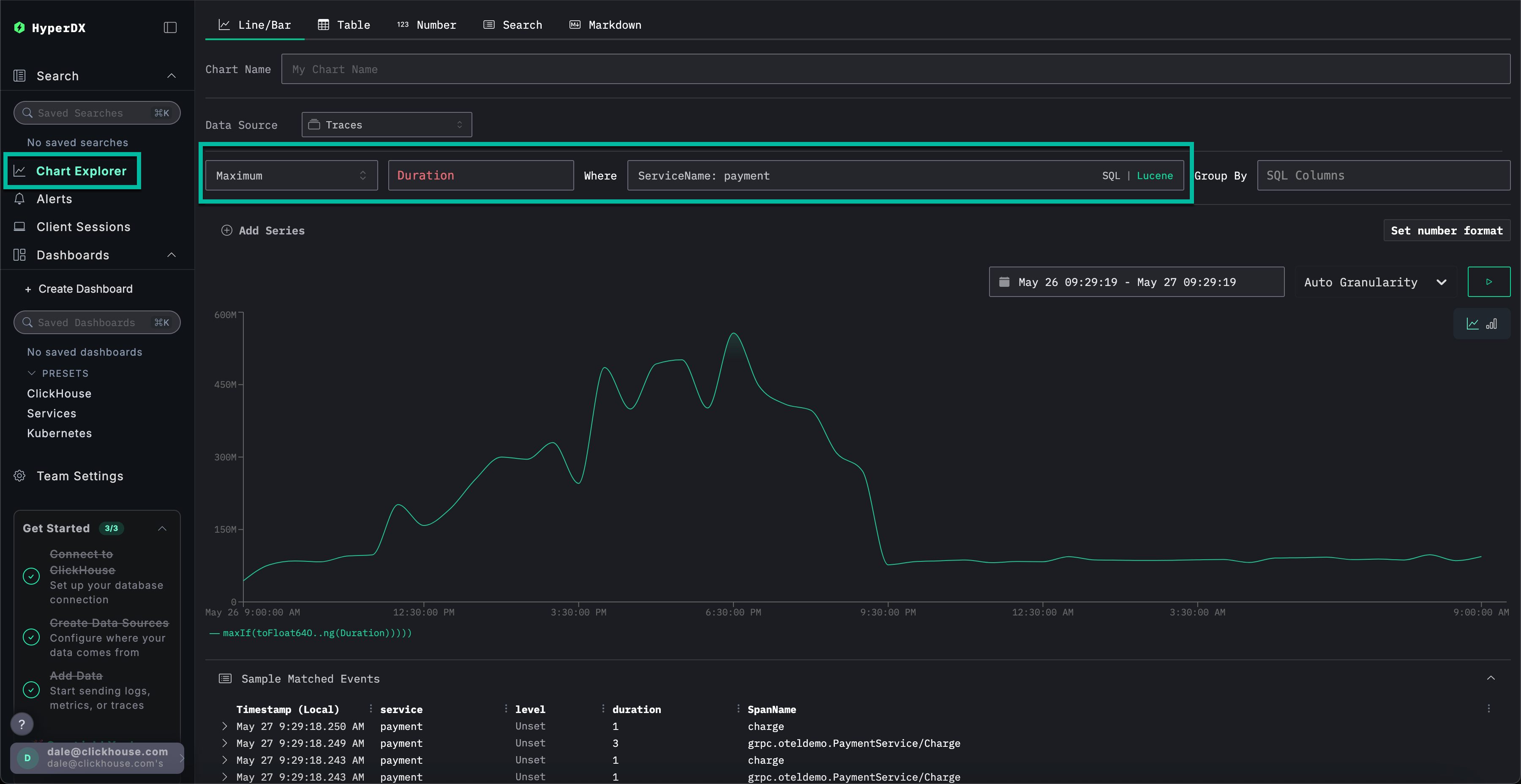The width and height of the screenshot is (1521, 784).
Task: Click the calendar icon in date range
Action: point(1004,282)
